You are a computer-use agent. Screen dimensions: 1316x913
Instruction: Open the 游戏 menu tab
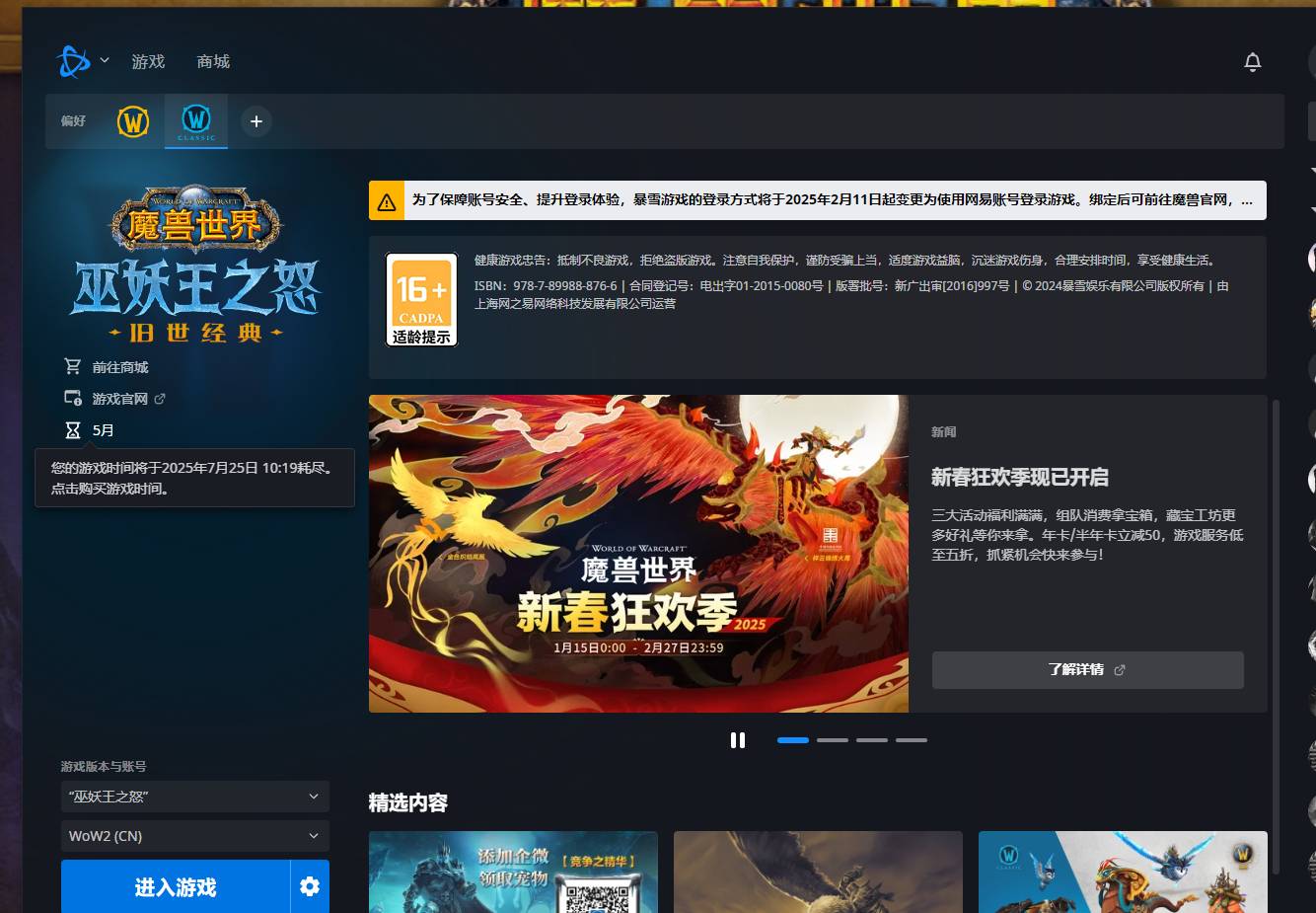[x=148, y=61]
